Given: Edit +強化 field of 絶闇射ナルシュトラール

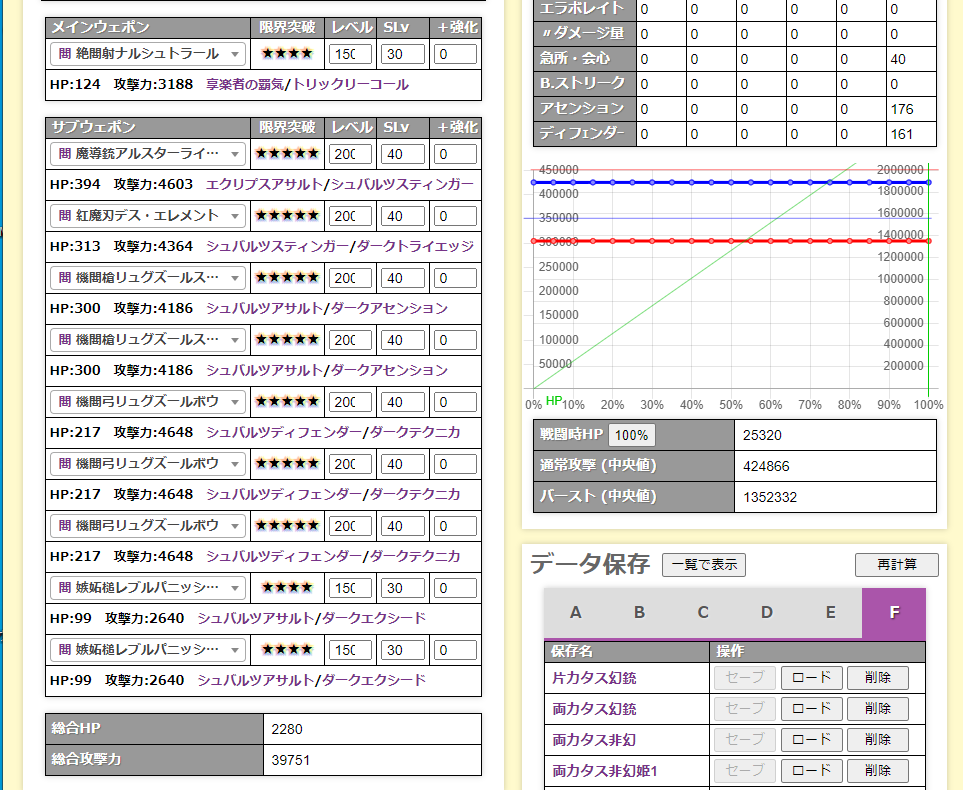Looking at the screenshot, I should 455,54.
